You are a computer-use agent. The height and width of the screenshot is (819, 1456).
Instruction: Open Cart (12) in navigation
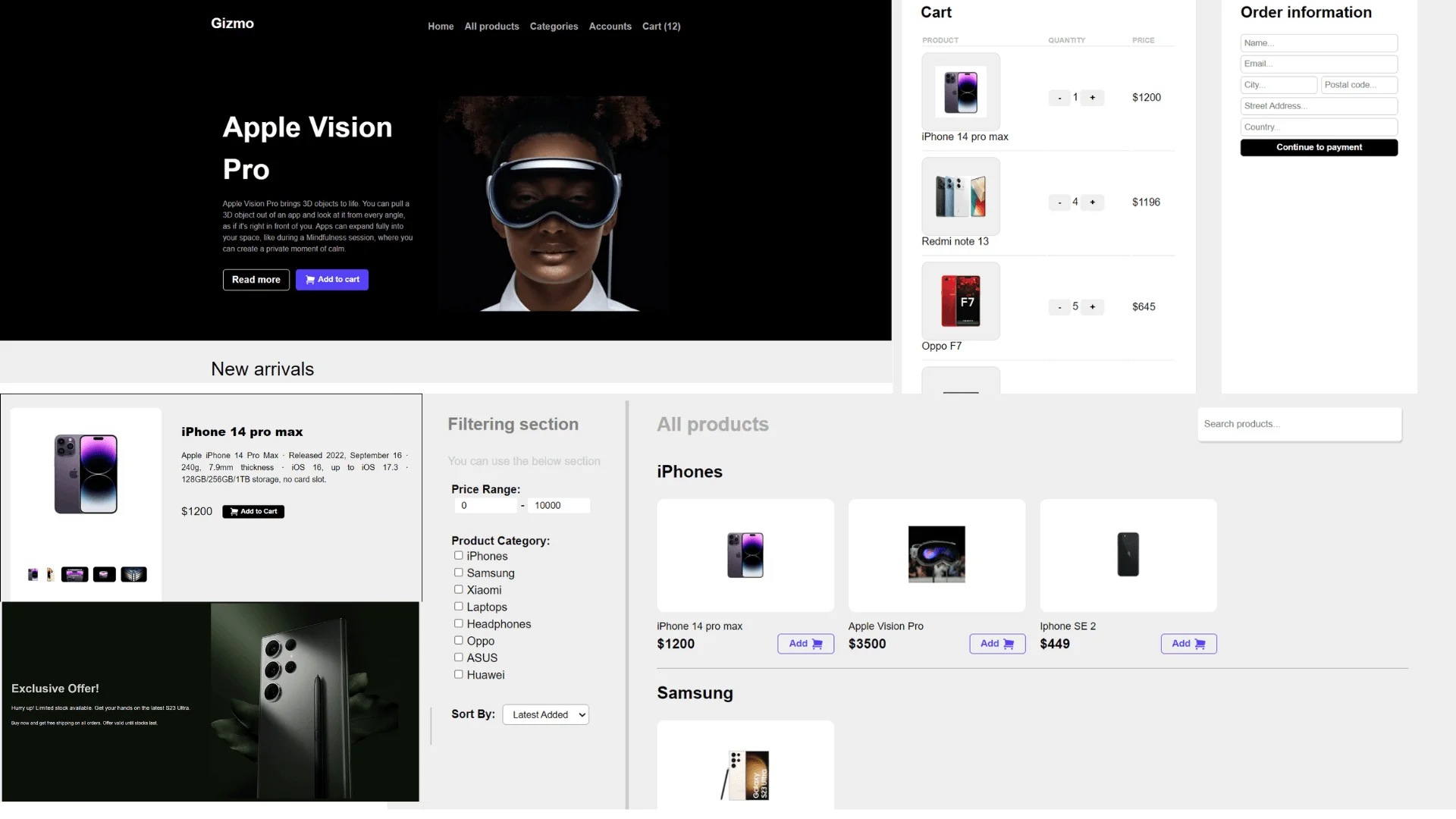pos(661,27)
